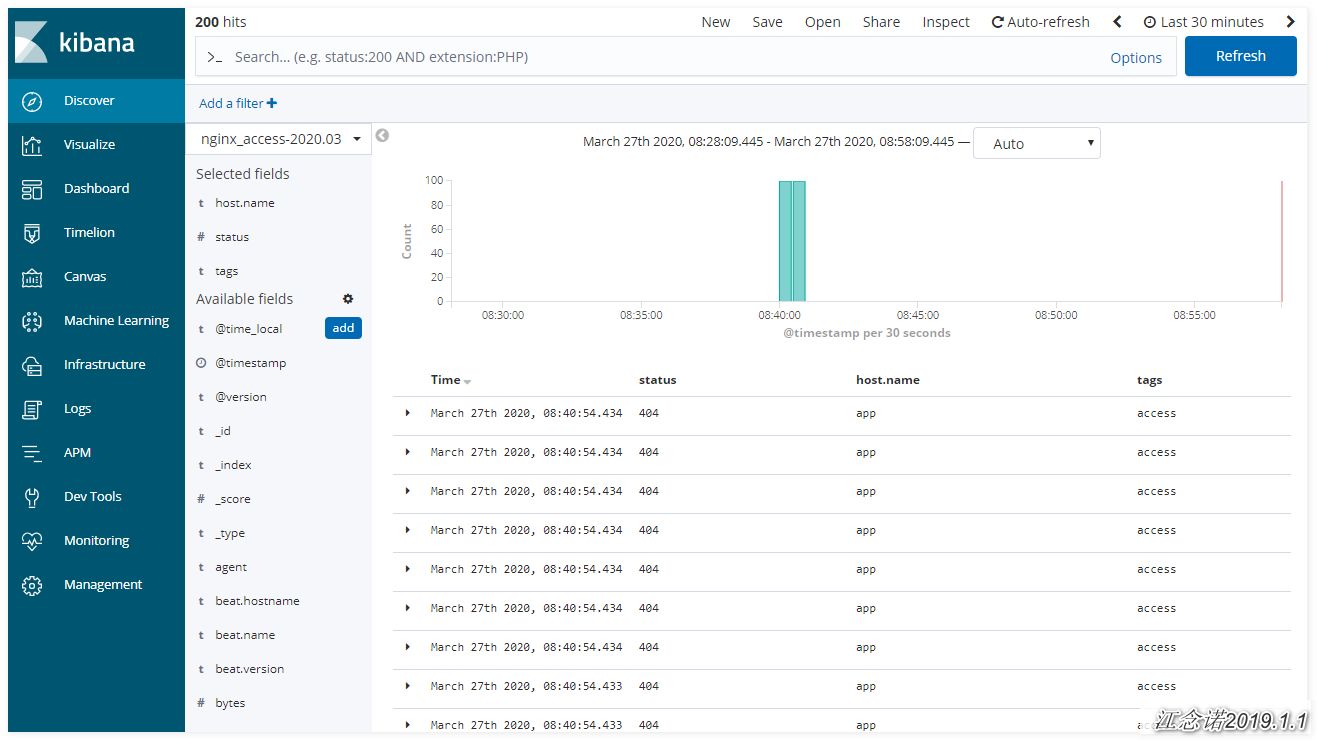Click first histogram bar at 08:40
Screen dimensions: 1317x741
[786, 241]
